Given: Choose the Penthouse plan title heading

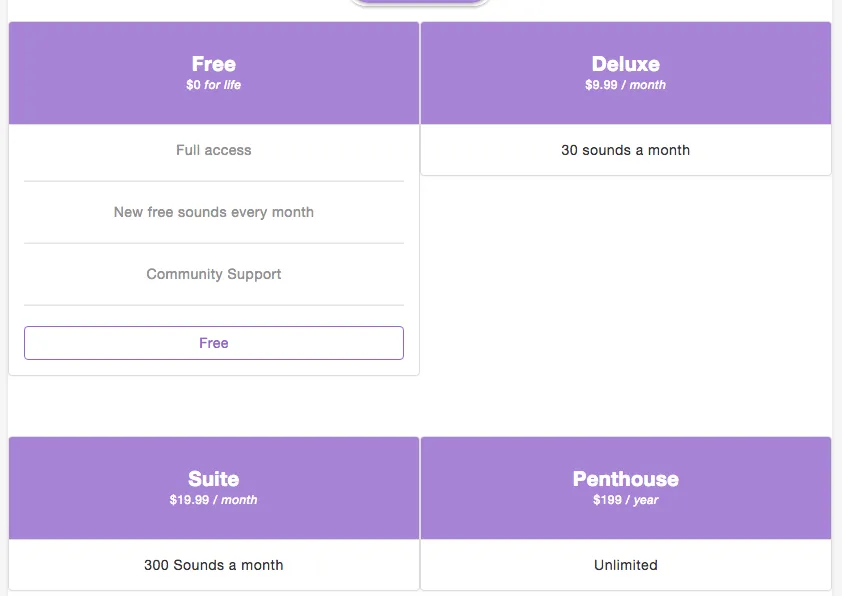Looking at the screenshot, I should point(626,479).
